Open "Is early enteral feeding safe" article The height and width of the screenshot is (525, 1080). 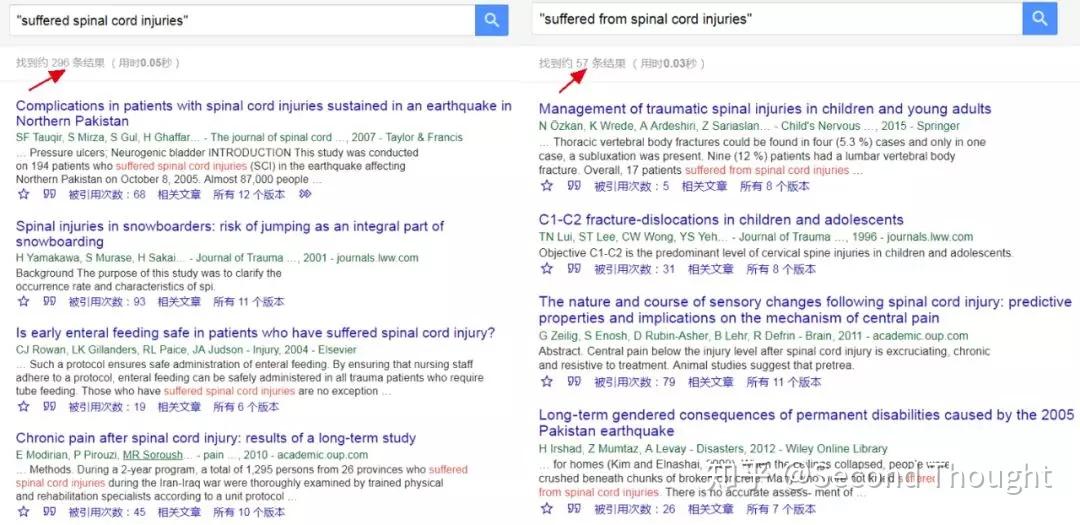(x=256, y=333)
